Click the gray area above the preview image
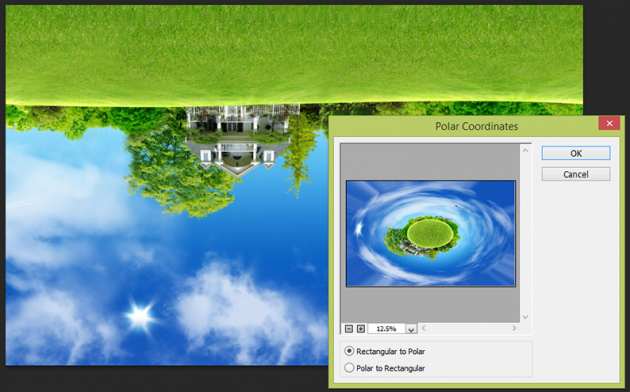 (430, 161)
